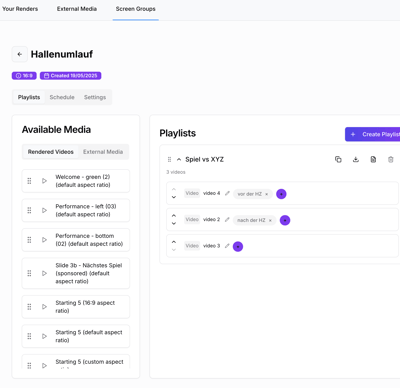The width and height of the screenshot is (400, 388).
Task: Show External Media in Available Media
Action: (103, 152)
